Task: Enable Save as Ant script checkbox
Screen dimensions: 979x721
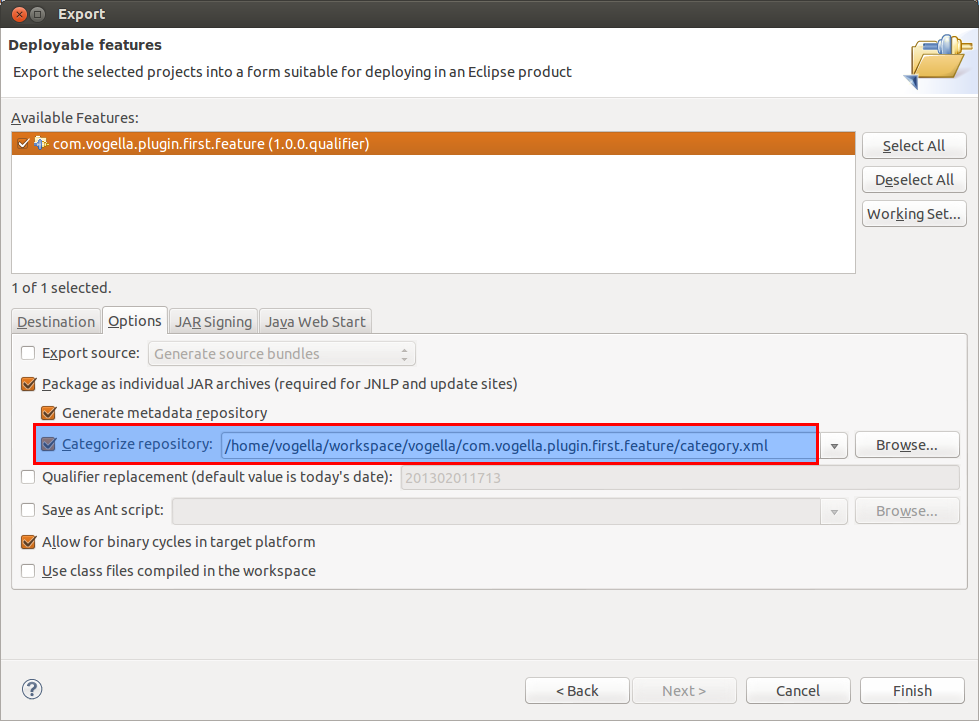Action: [28, 510]
